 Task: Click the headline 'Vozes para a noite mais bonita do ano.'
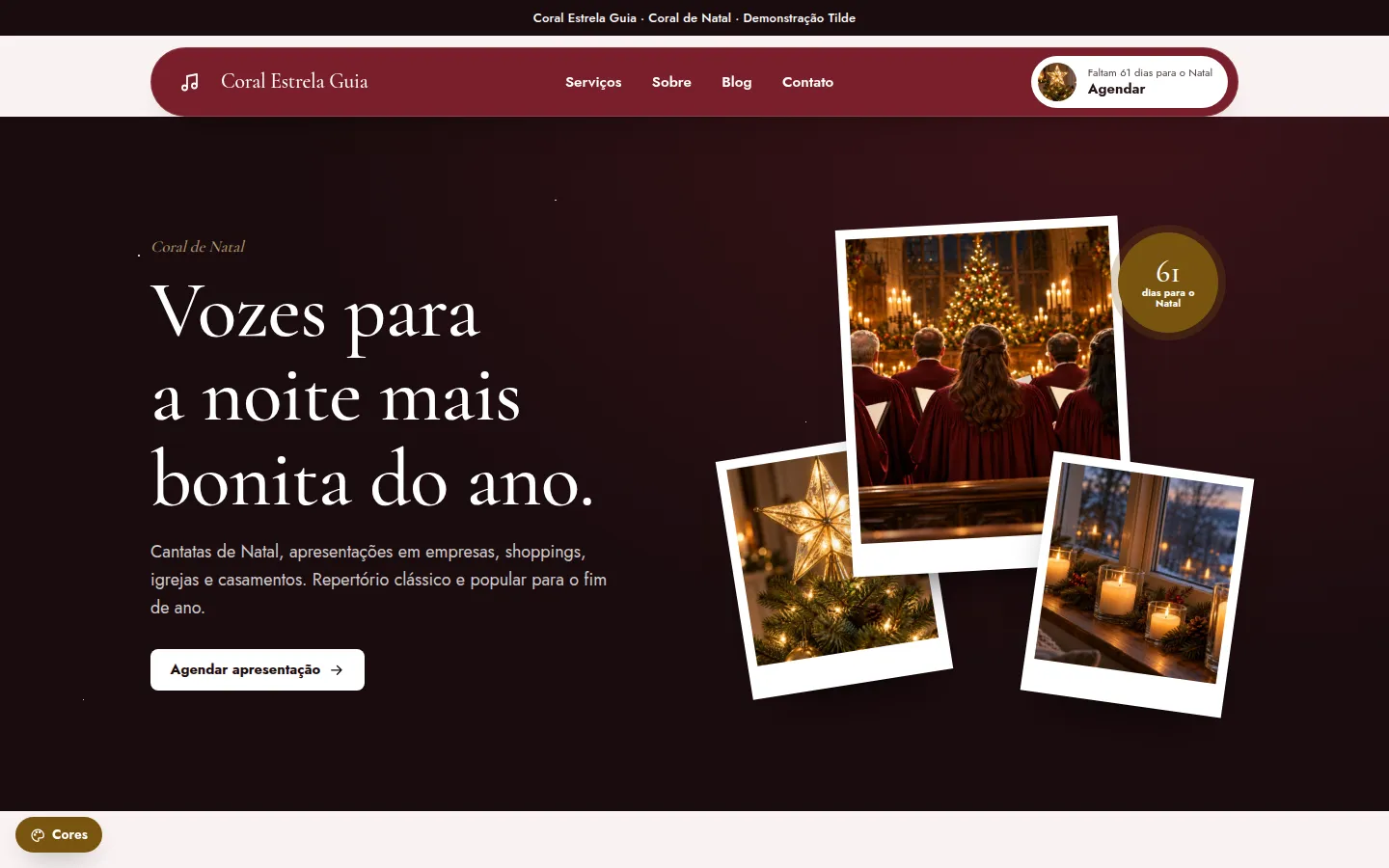click(372, 395)
